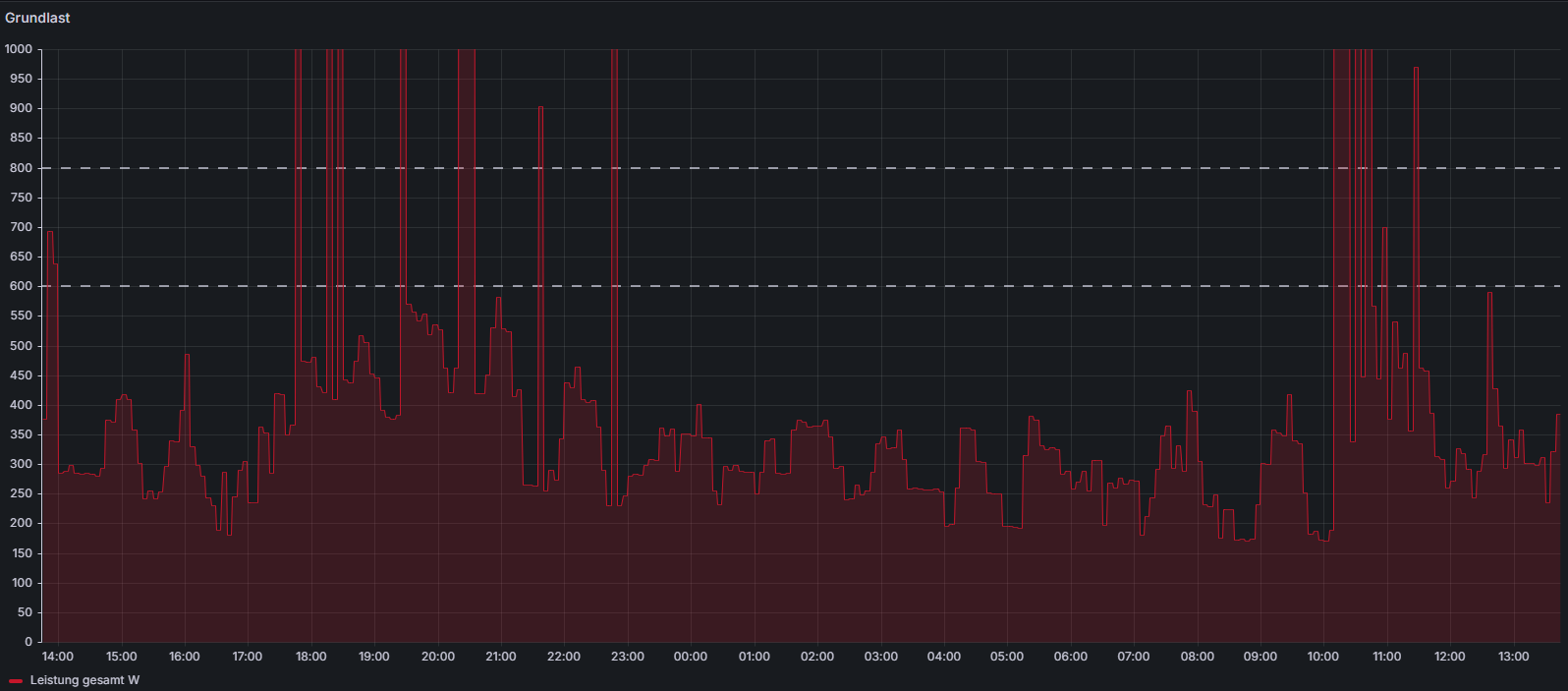Click the 800 value on the Y axis

pyautogui.click(x=22, y=168)
